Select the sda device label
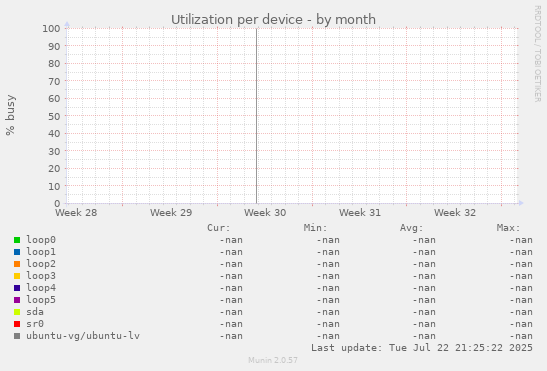 click(x=35, y=312)
